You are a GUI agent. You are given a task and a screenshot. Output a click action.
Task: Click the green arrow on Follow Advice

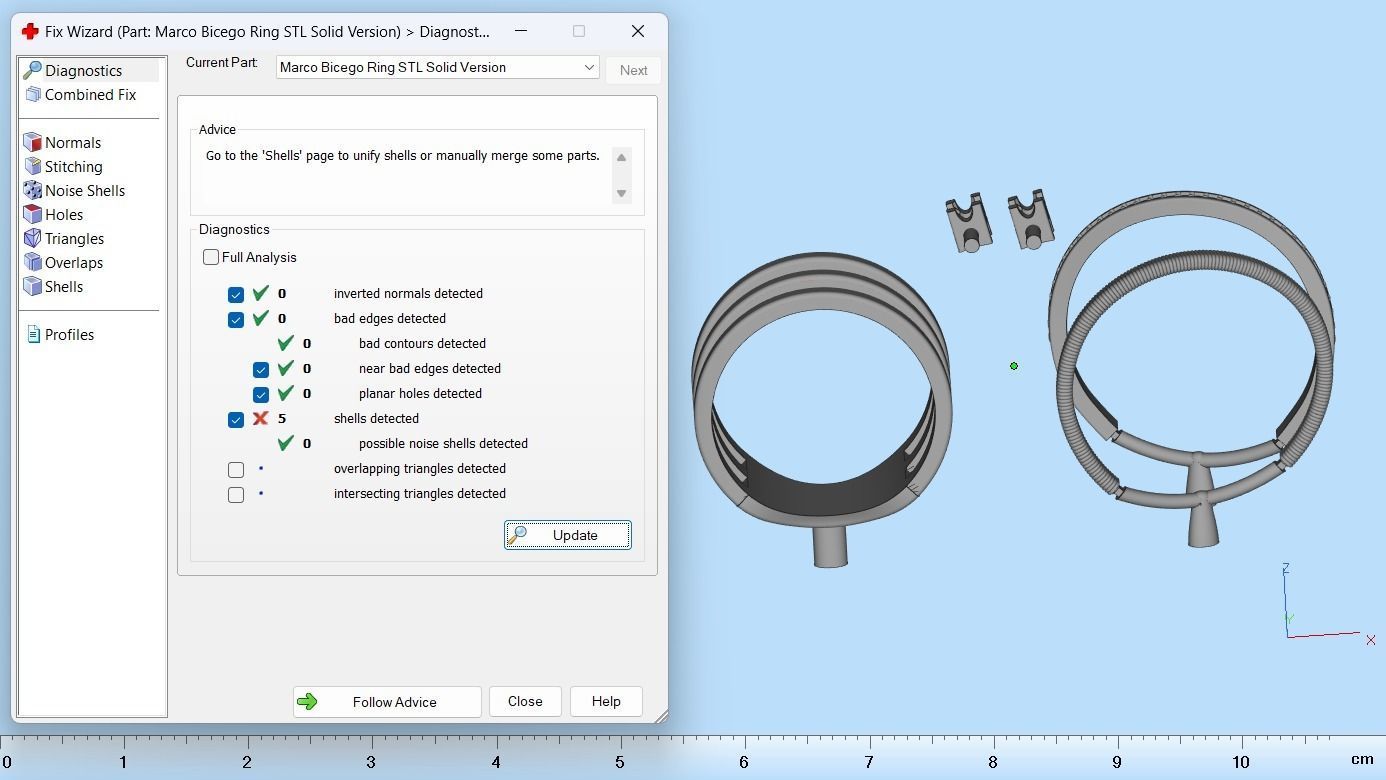point(307,702)
